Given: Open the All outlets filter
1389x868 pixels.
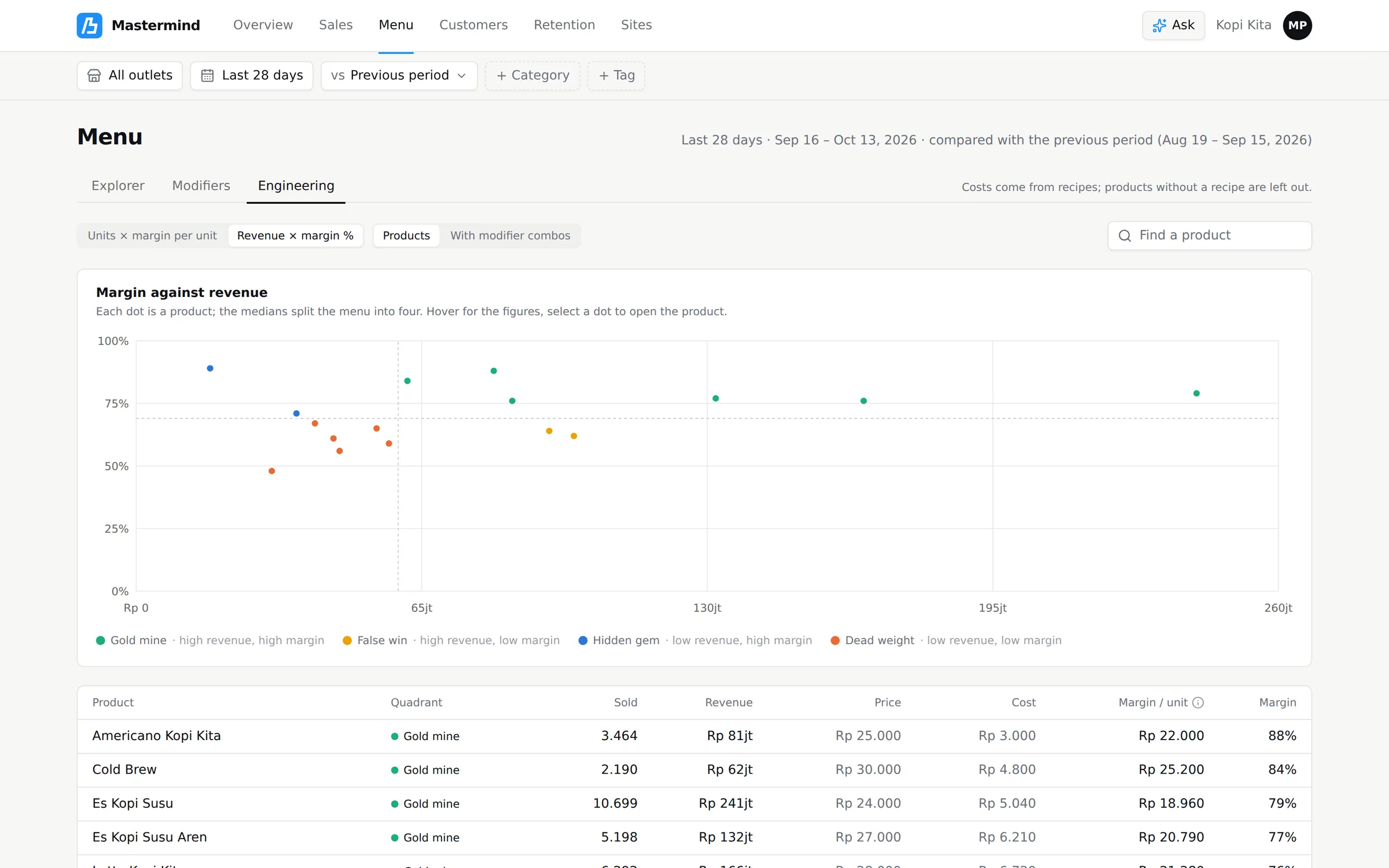Looking at the screenshot, I should point(130,75).
